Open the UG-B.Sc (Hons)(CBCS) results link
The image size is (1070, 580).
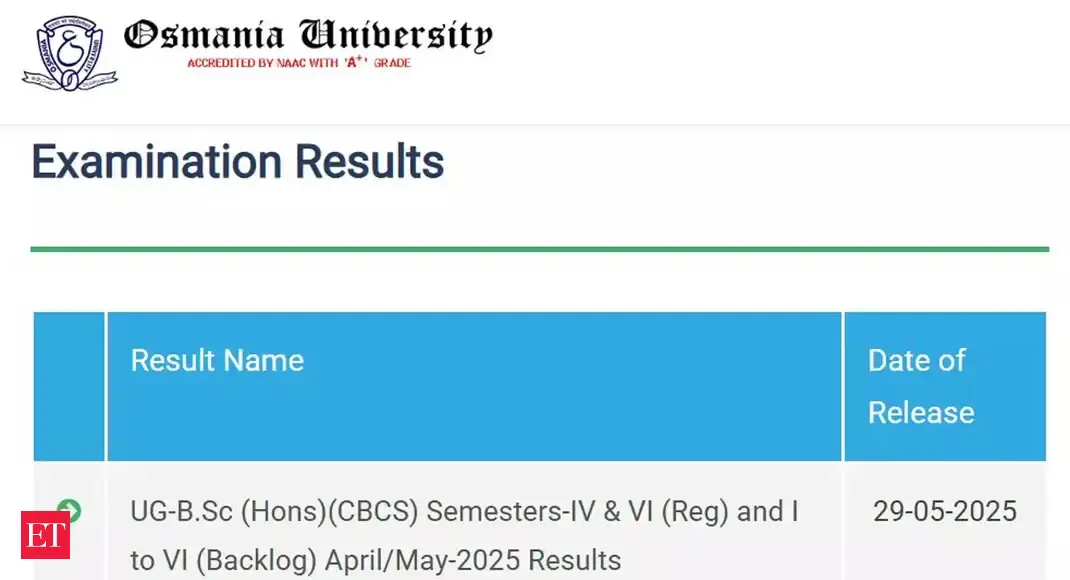point(464,512)
